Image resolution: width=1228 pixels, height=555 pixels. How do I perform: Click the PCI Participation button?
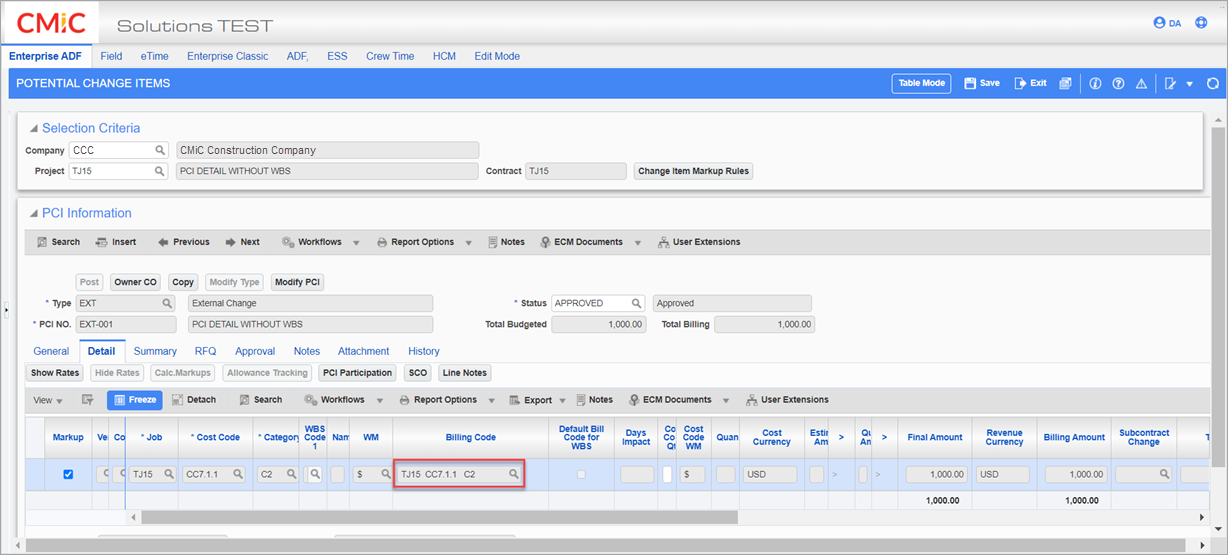pos(358,373)
